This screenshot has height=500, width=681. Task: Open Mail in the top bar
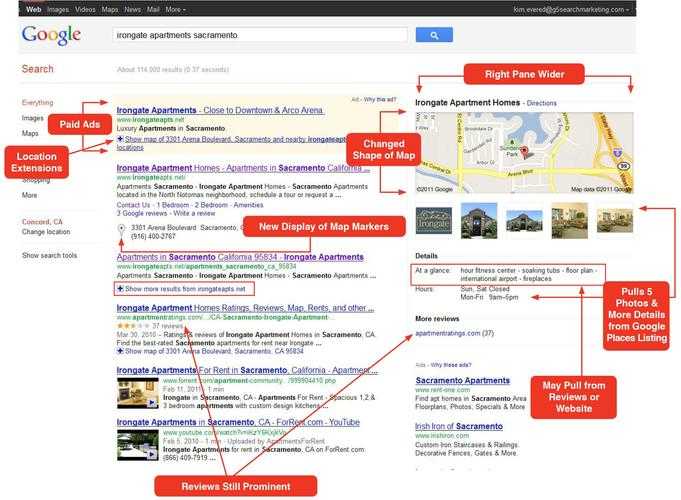(x=153, y=9)
